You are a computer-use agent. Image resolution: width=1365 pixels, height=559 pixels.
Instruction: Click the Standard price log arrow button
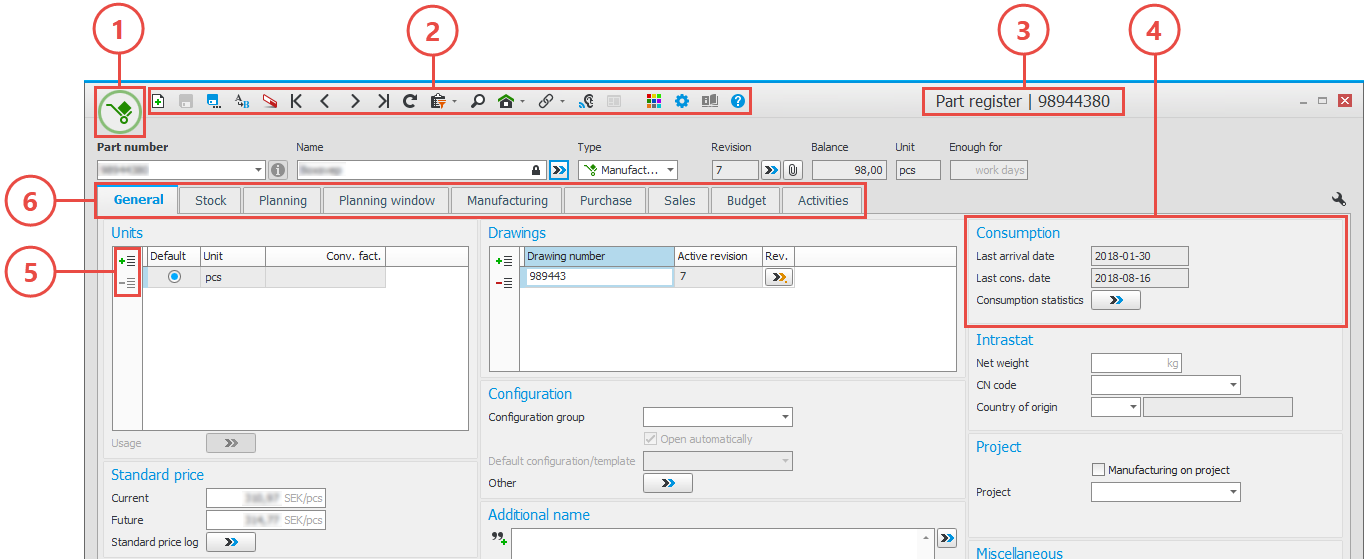[231, 542]
